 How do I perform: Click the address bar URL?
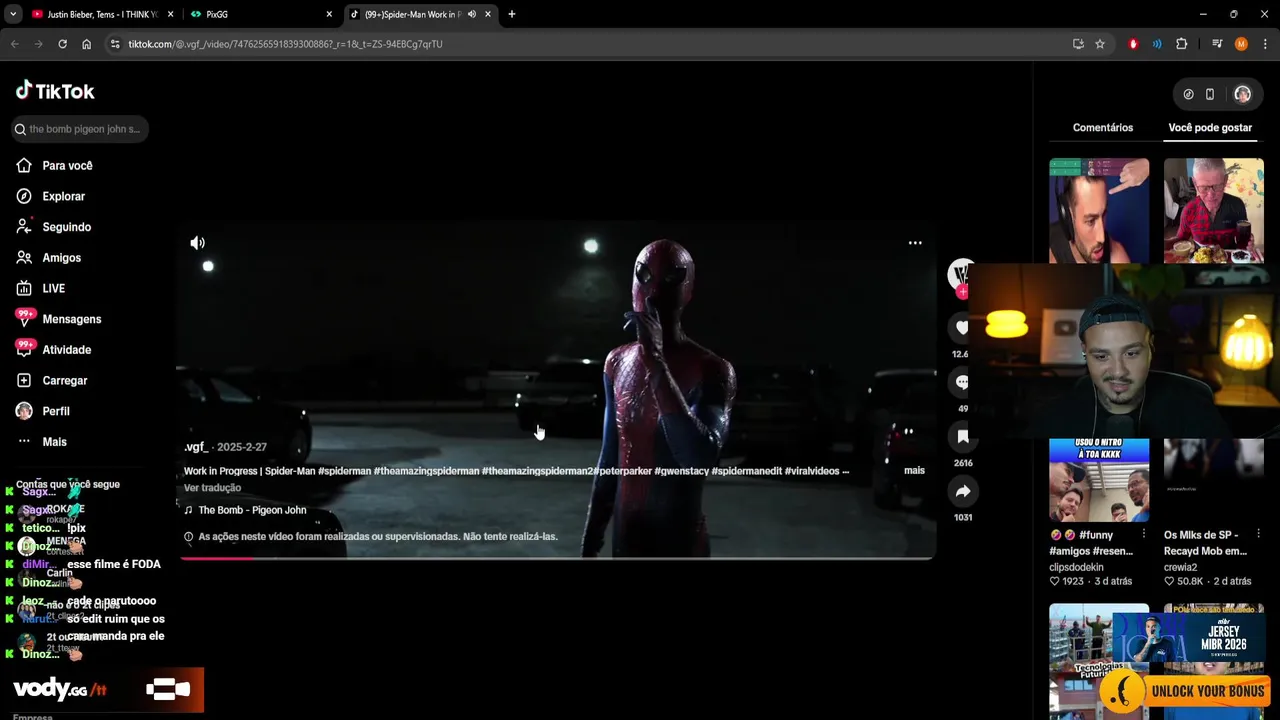pos(285,44)
